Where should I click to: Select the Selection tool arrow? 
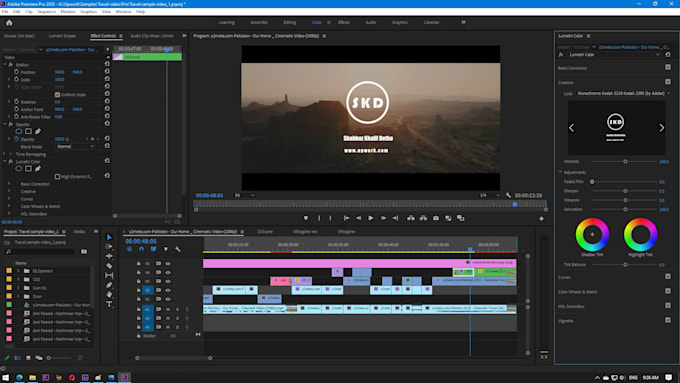click(x=109, y=237)
